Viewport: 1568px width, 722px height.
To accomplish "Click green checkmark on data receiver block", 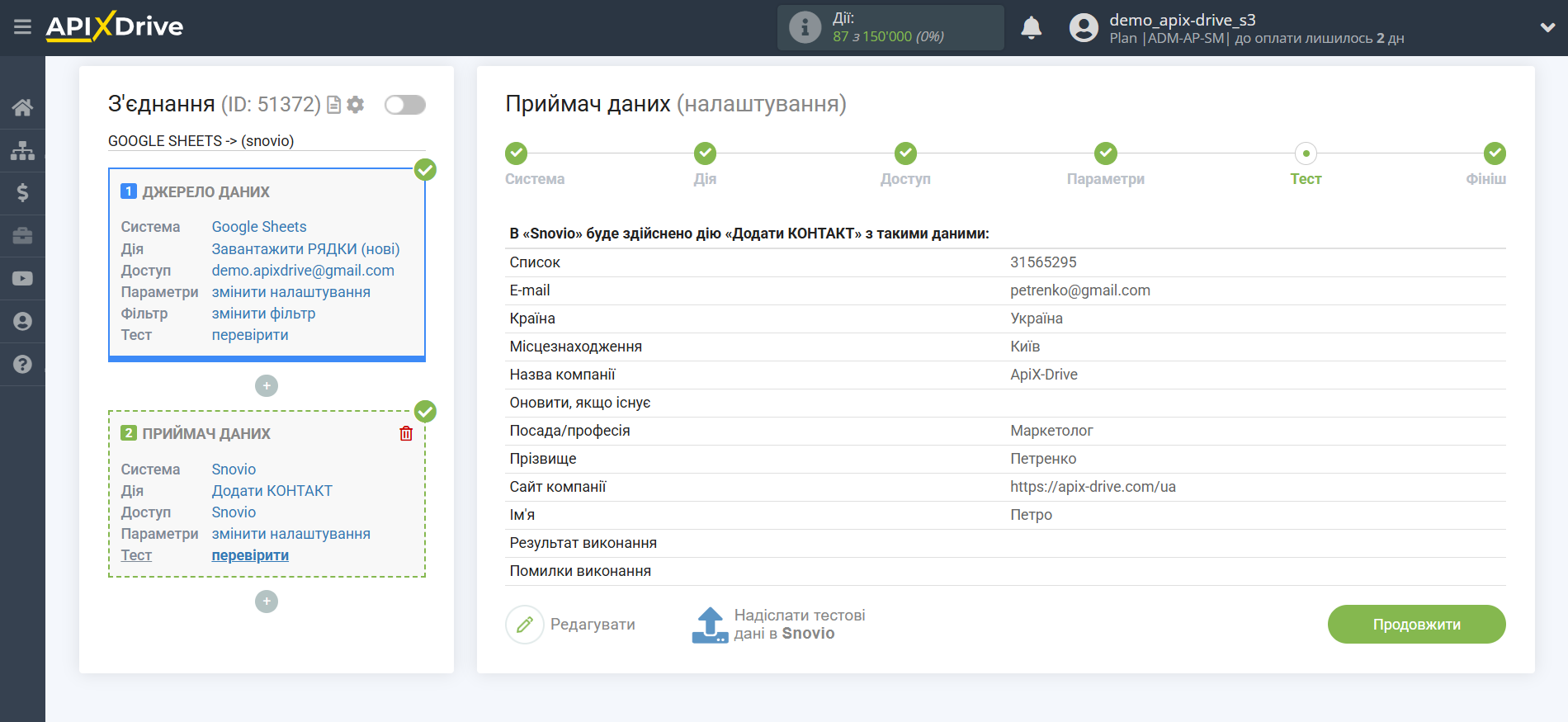I will point(425,411).
